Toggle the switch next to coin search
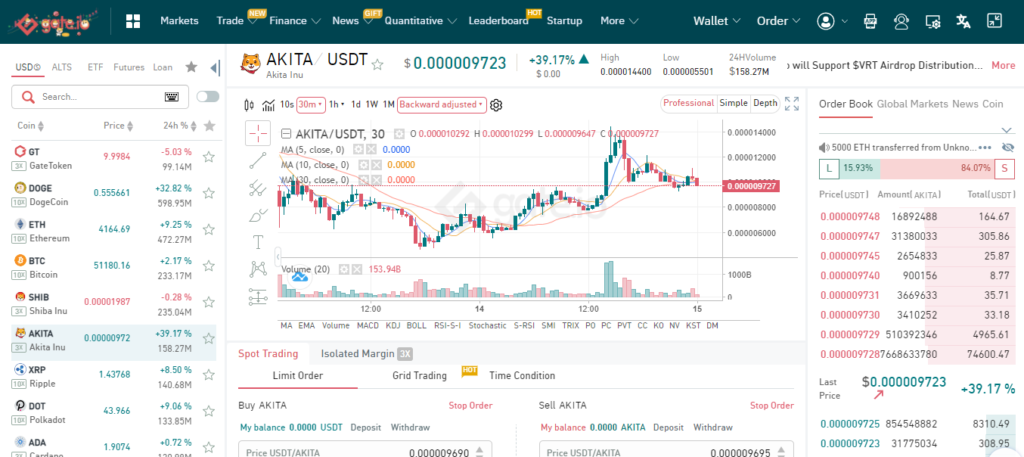Screen dimensions: 1024x457 [208, 97]
